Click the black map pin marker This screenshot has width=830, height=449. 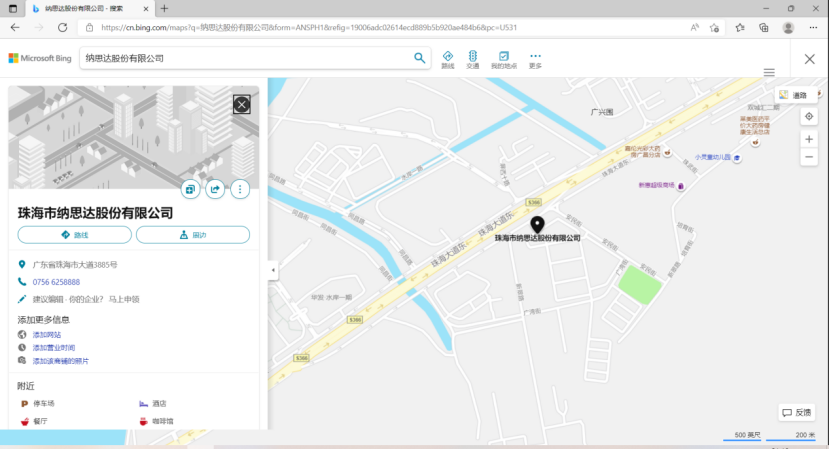537,224
